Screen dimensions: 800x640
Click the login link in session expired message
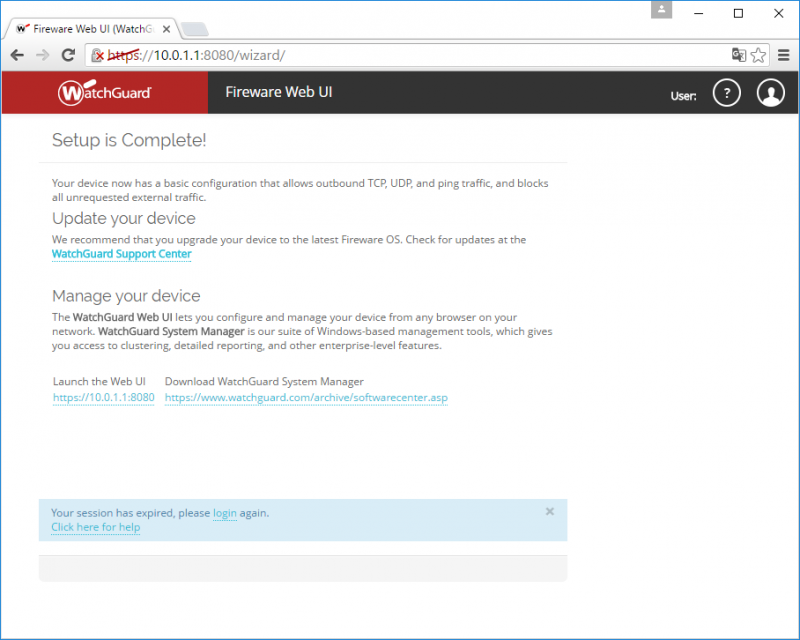pyautogui.click(x=224, y=513)
